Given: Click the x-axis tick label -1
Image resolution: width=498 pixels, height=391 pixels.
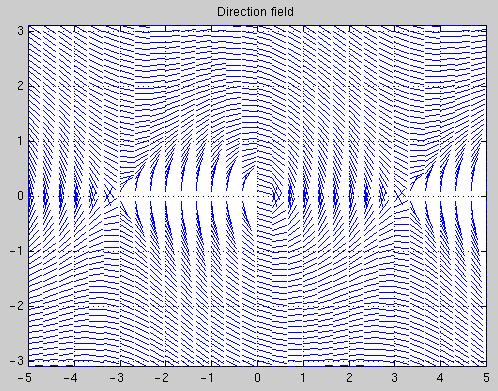Looking at the screenshot, I should coord(207,378).
